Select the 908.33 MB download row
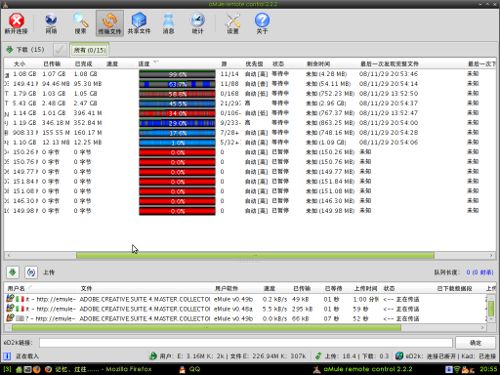The height and width of the screenshot is (375, 500). tap(249, 133)
